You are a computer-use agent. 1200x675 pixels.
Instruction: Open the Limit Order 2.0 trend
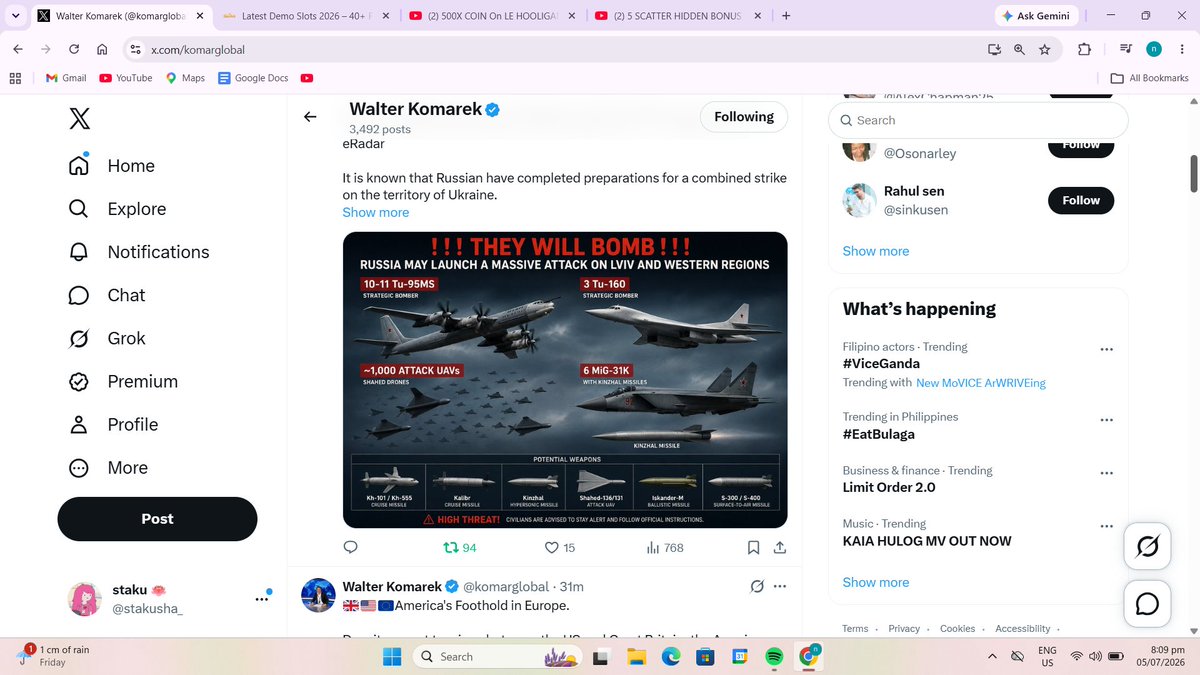(889, 487)
